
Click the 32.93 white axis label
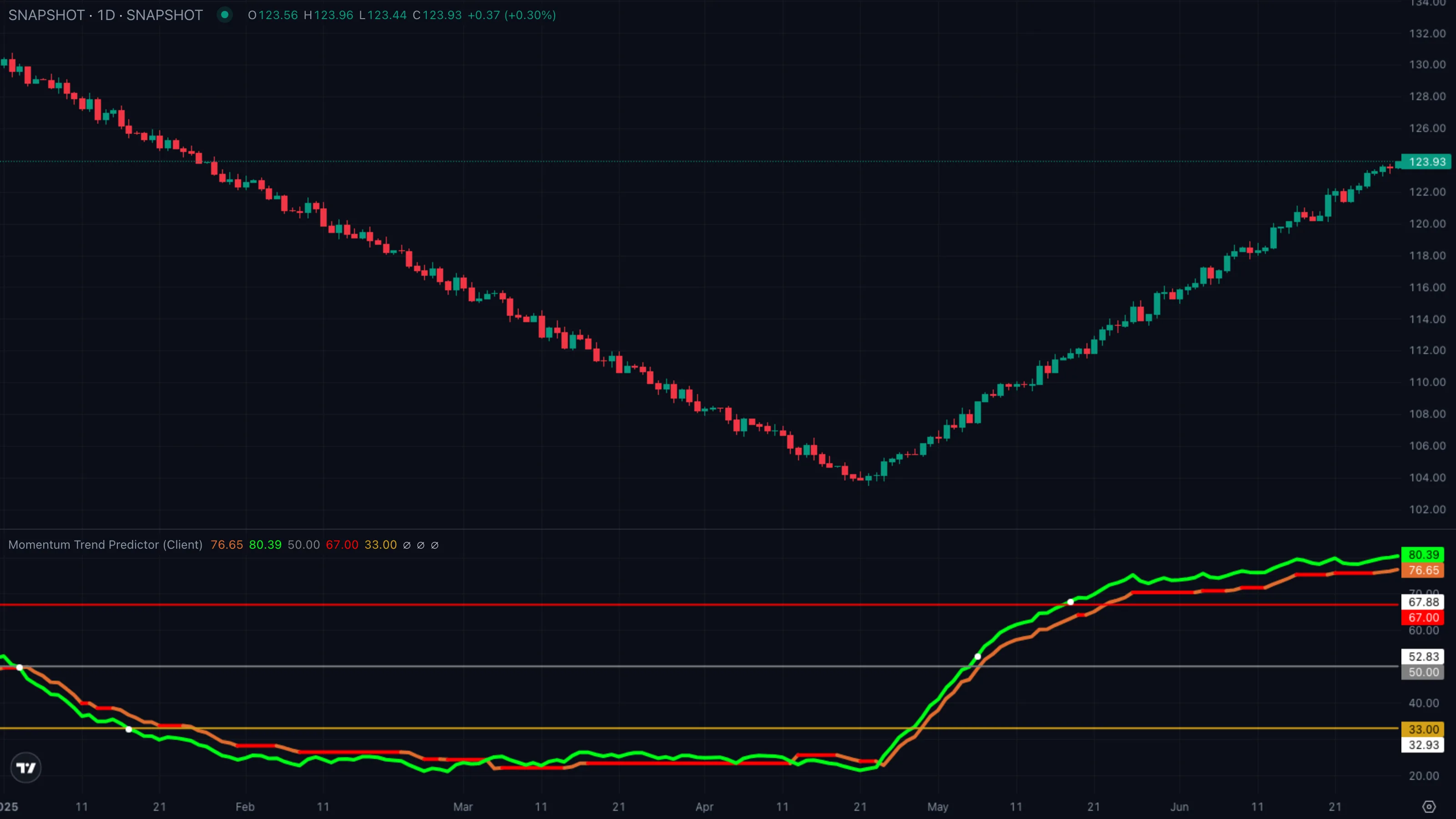[x=1423, y=745]
